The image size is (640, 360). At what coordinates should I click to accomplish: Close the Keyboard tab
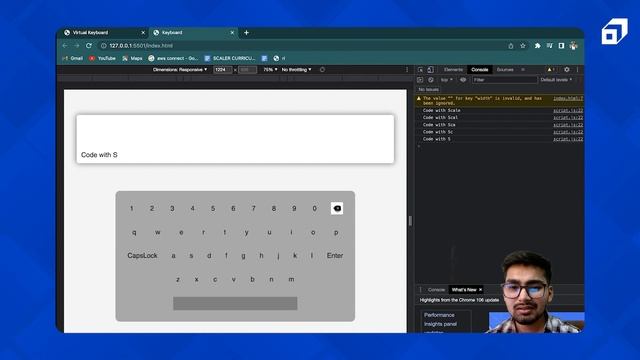[232, 33]
